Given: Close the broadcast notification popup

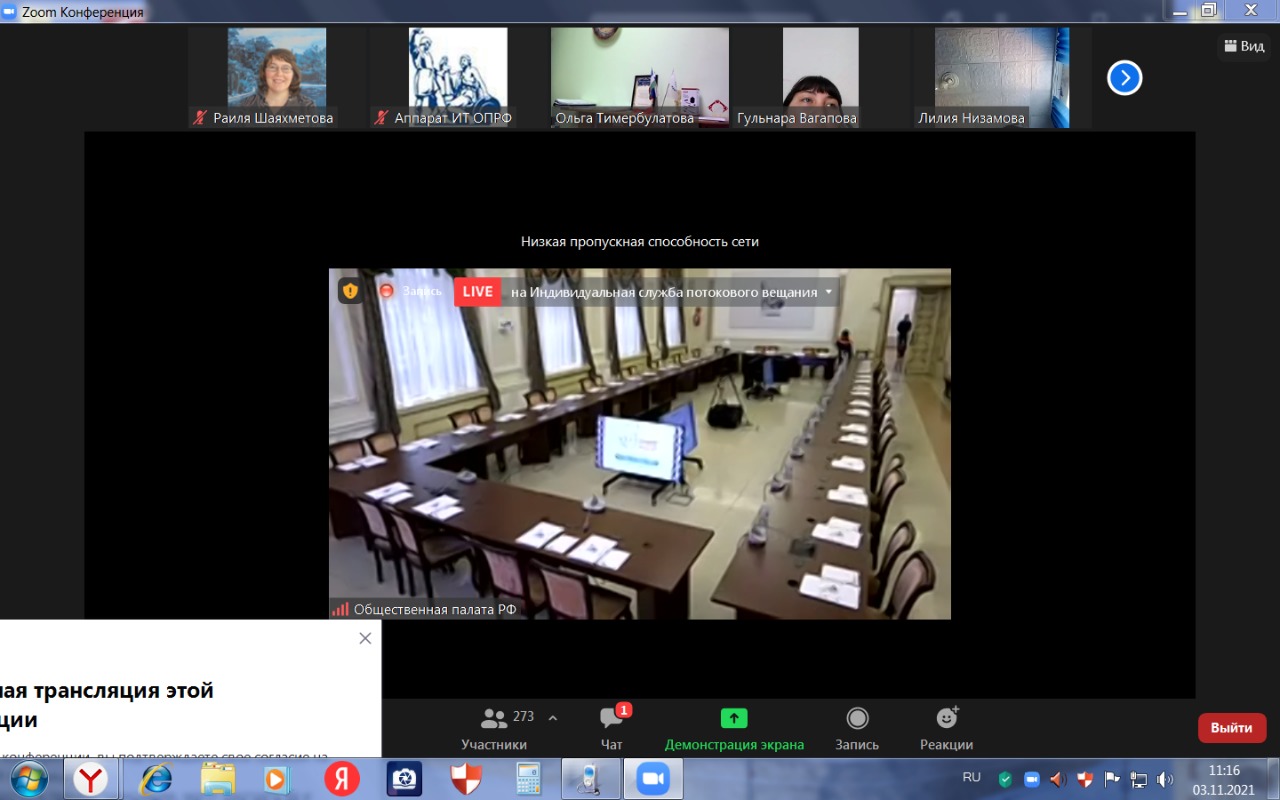Looking at the screenshot, I should [365, 638].
